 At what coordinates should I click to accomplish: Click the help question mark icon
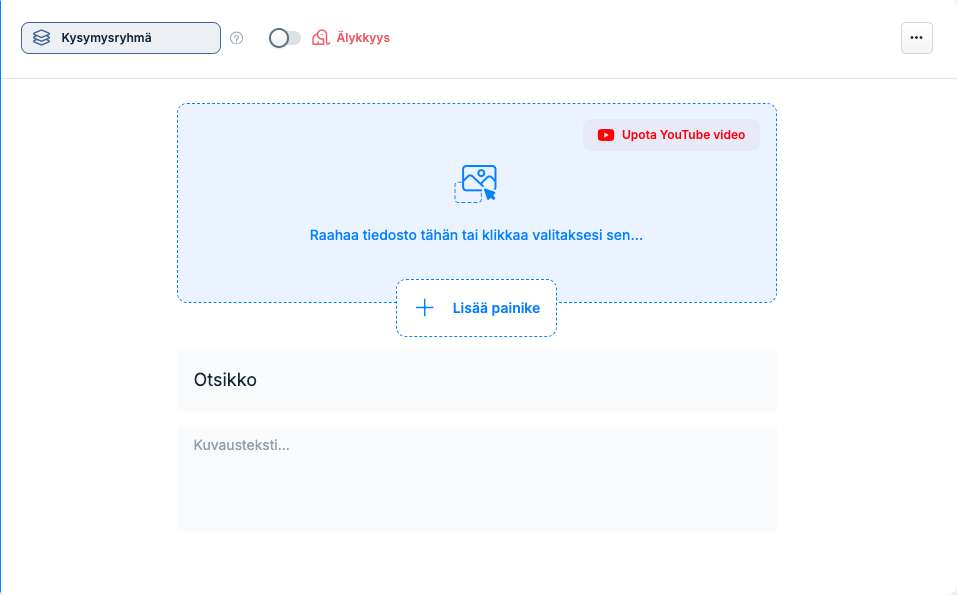[x=236, y=38]
